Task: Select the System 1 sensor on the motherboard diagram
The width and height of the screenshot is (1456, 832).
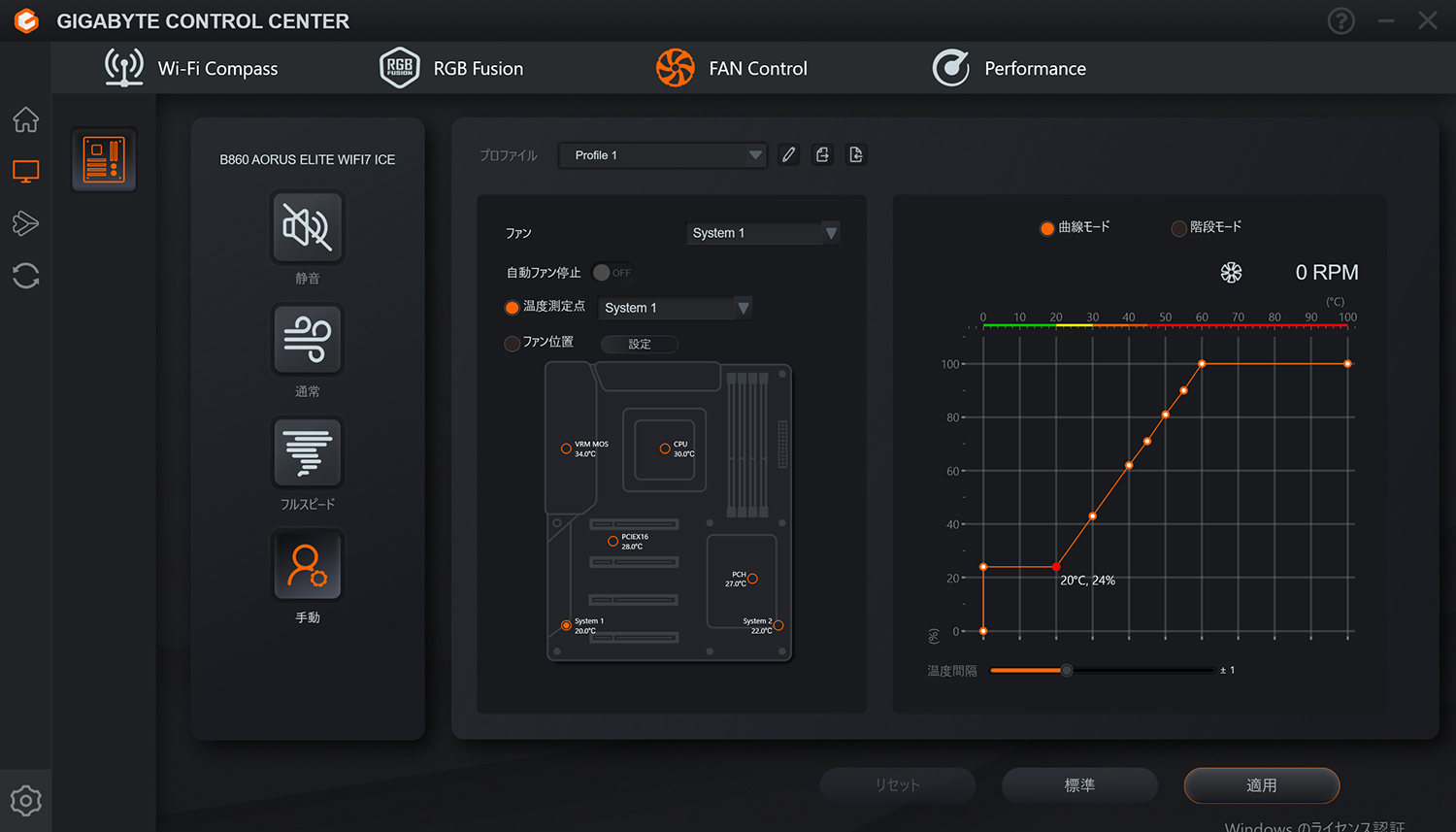Action: (566, 625)
